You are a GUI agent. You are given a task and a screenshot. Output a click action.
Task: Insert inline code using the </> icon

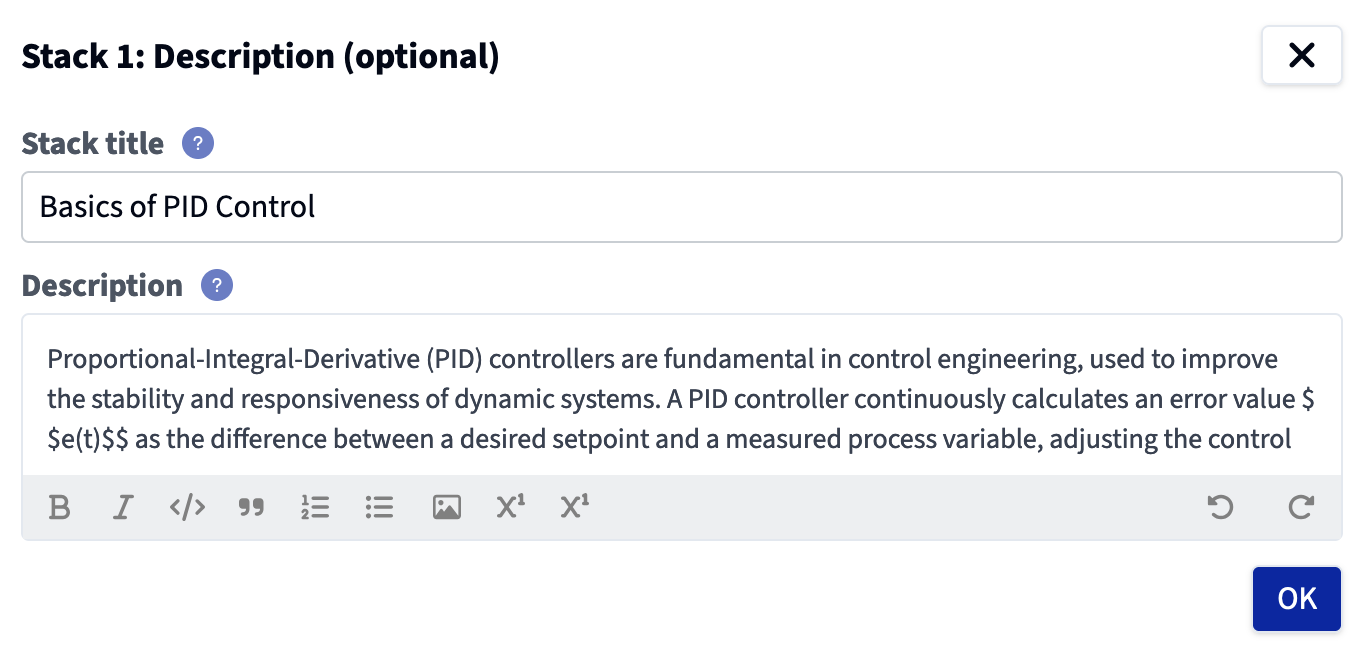coord(187,508)
